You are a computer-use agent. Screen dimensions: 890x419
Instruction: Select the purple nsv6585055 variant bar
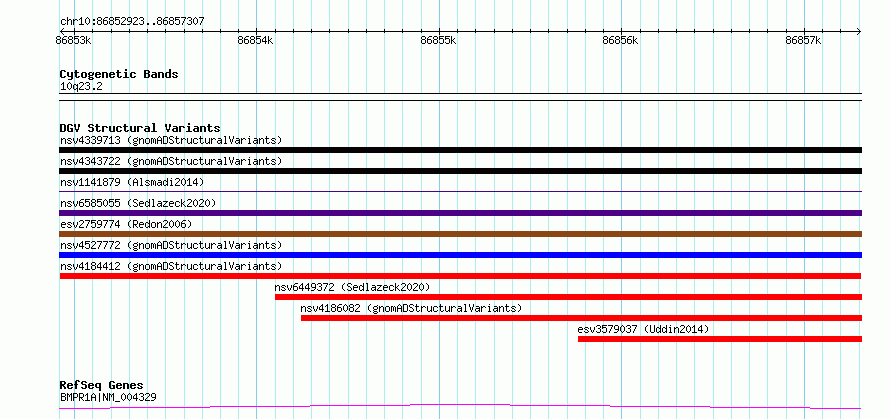460,213
